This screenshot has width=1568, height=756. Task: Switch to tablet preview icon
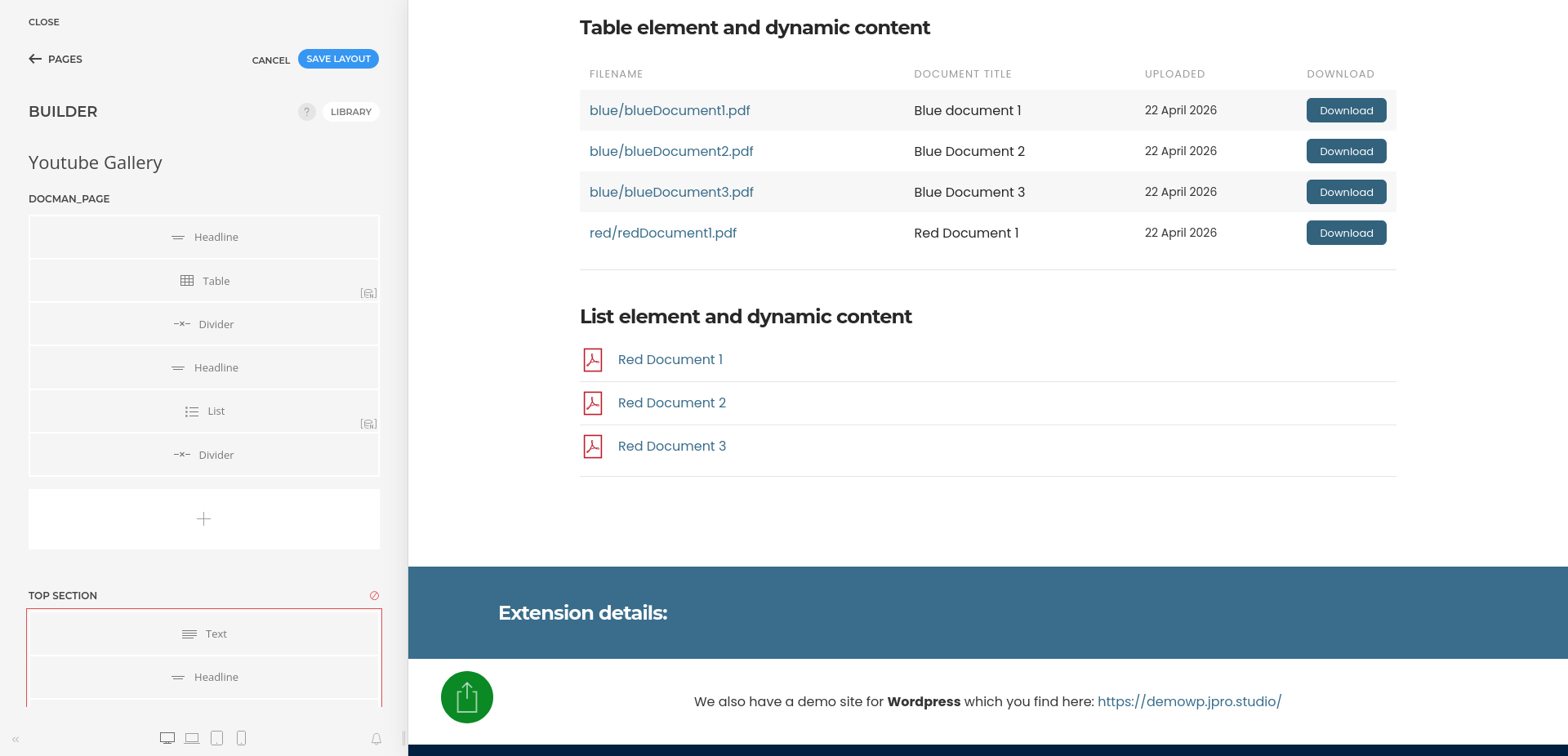[216, 738]
